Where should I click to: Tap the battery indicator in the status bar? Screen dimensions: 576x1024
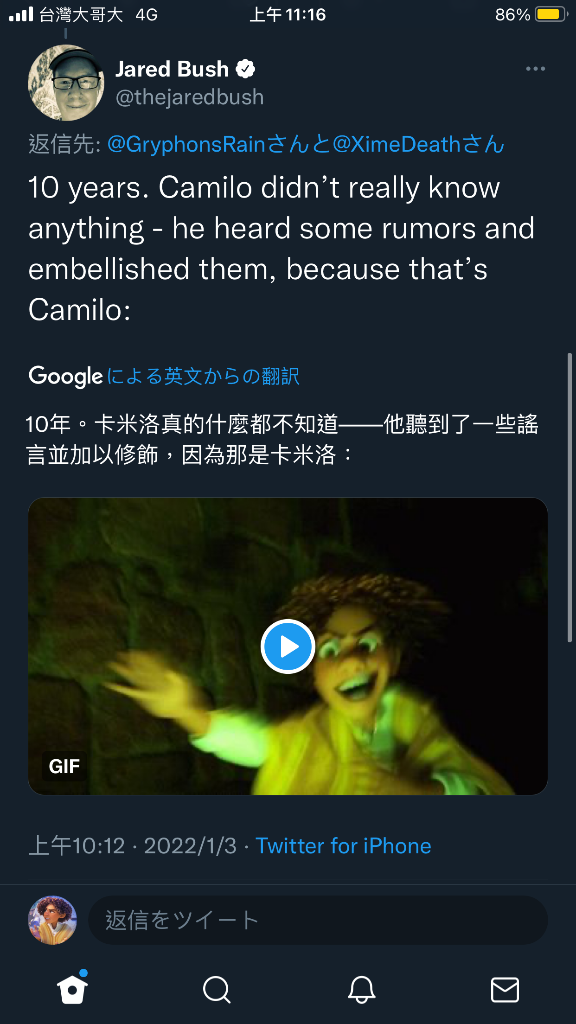550,14
